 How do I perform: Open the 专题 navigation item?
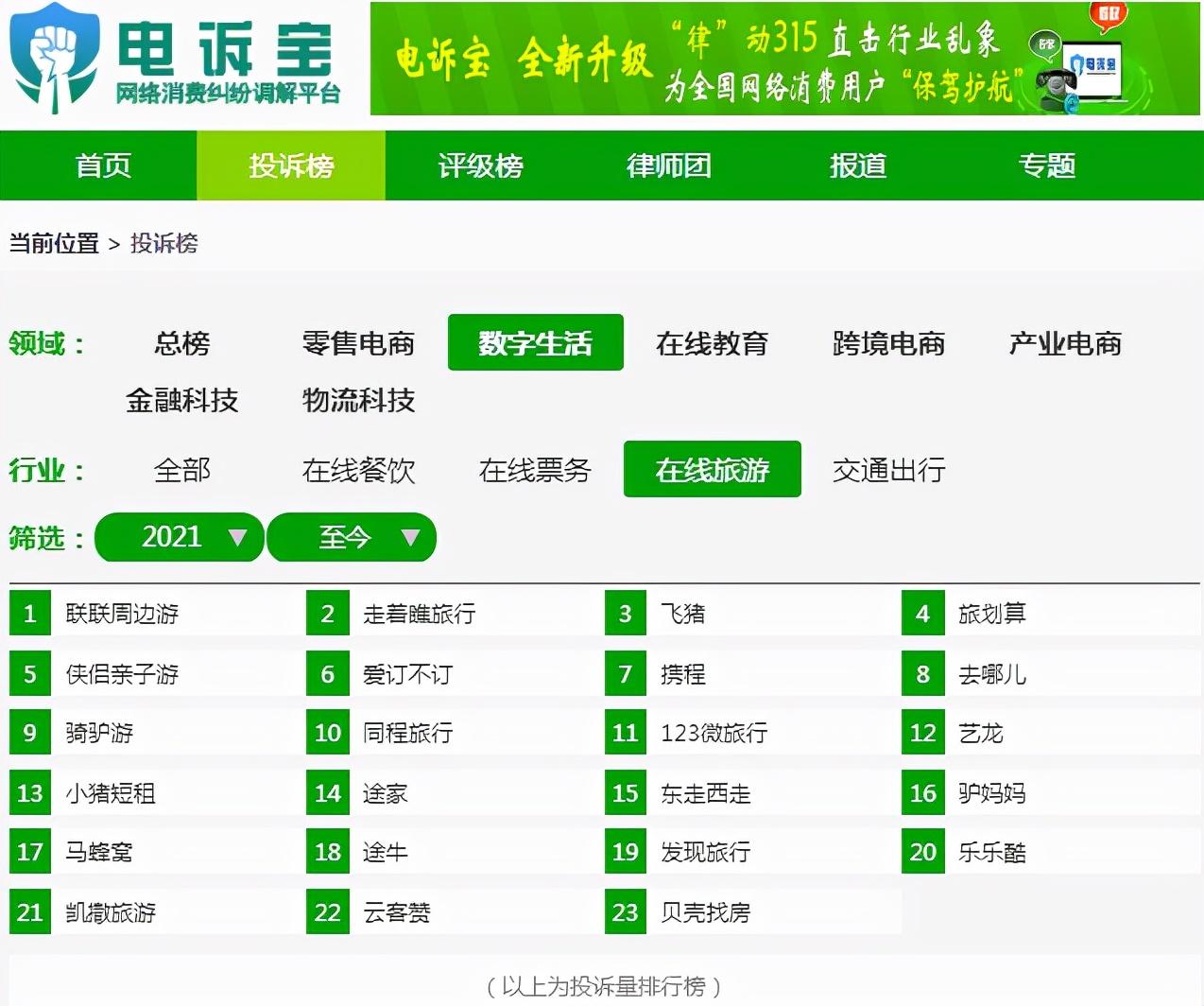pos(1047,165)
